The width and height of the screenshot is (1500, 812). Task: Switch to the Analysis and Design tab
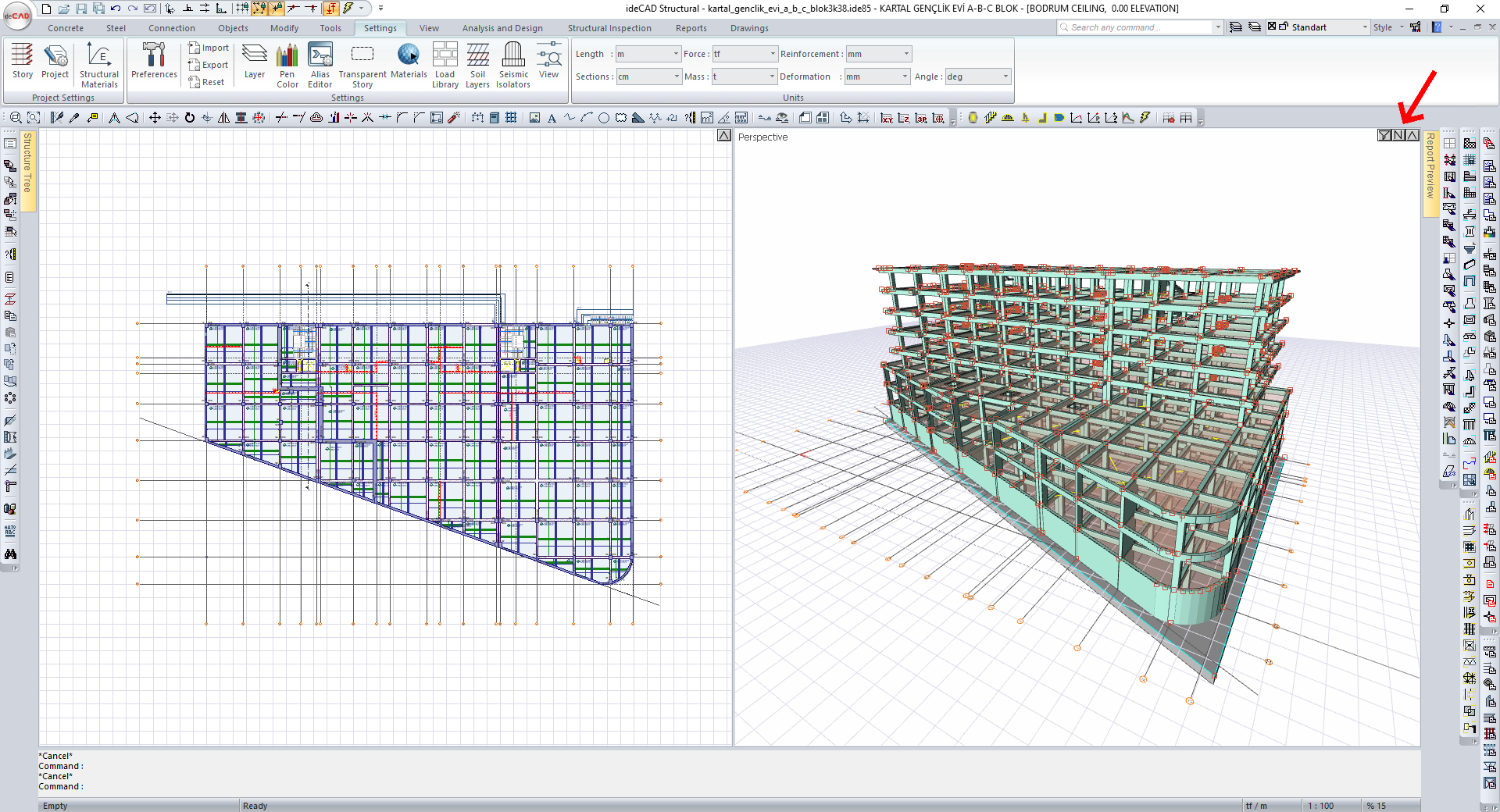502,28
